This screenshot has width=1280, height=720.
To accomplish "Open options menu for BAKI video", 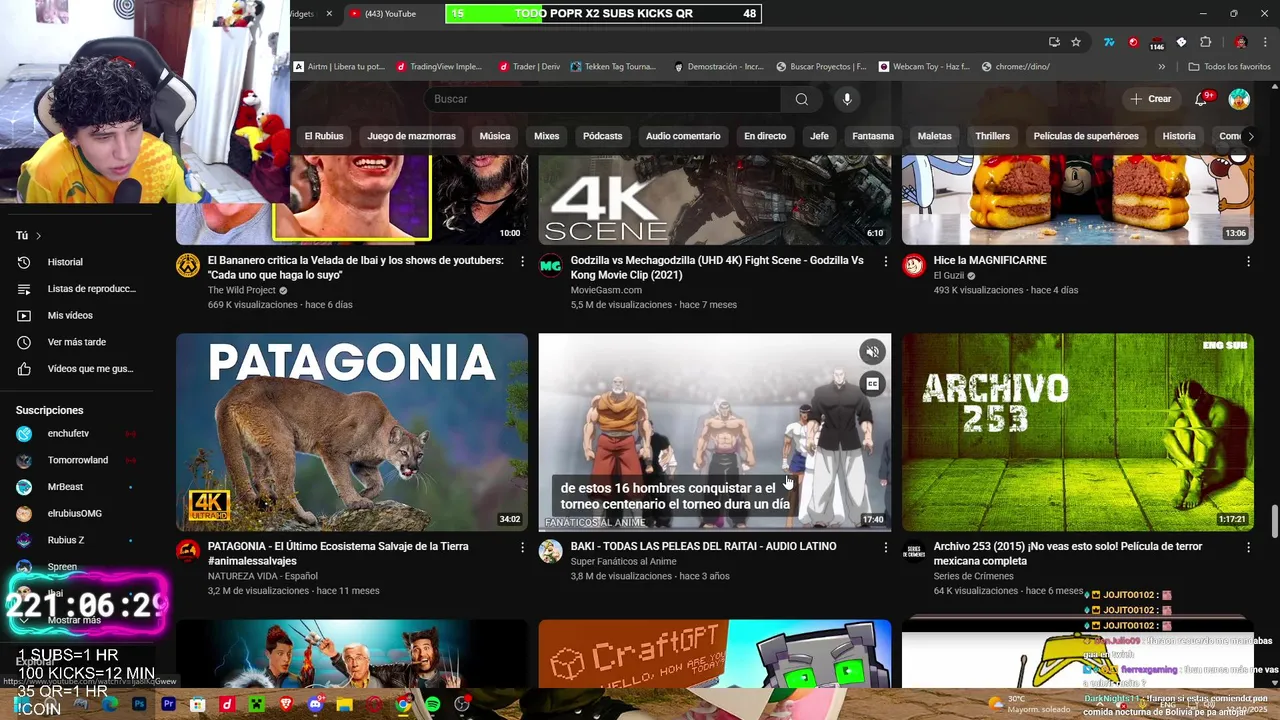I will [885, 547].
